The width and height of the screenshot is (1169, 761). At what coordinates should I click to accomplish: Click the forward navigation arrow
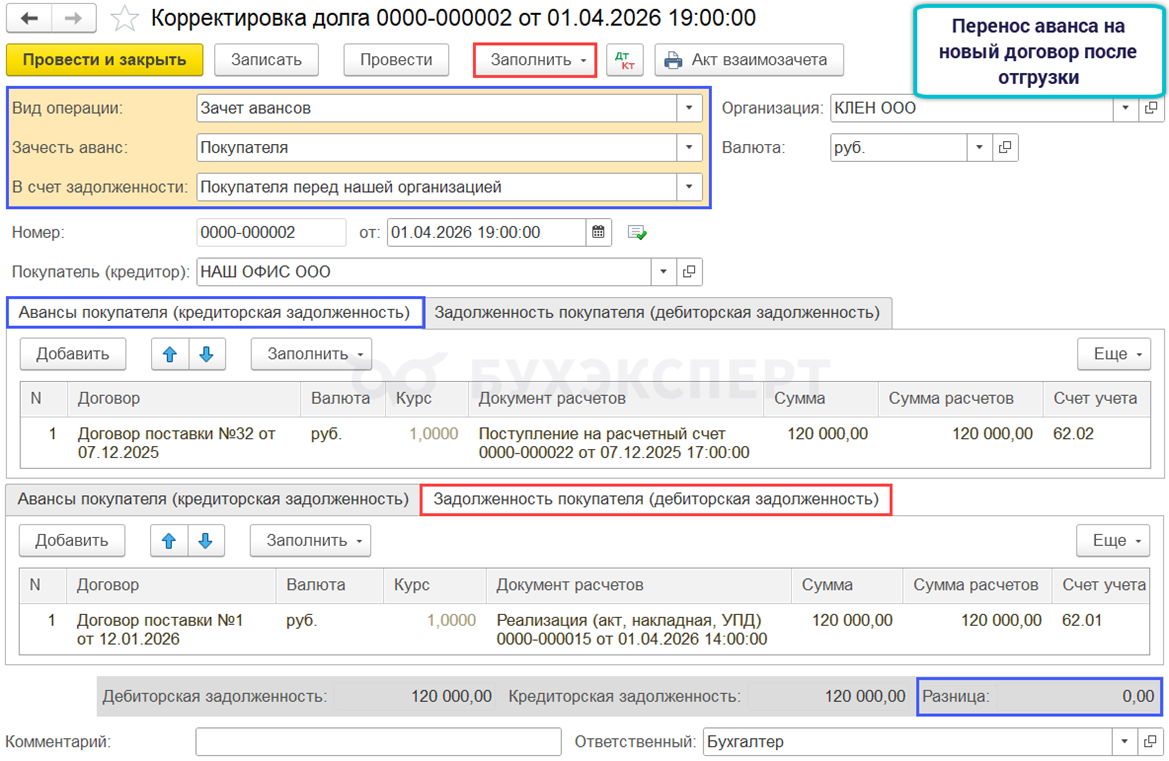73,19
